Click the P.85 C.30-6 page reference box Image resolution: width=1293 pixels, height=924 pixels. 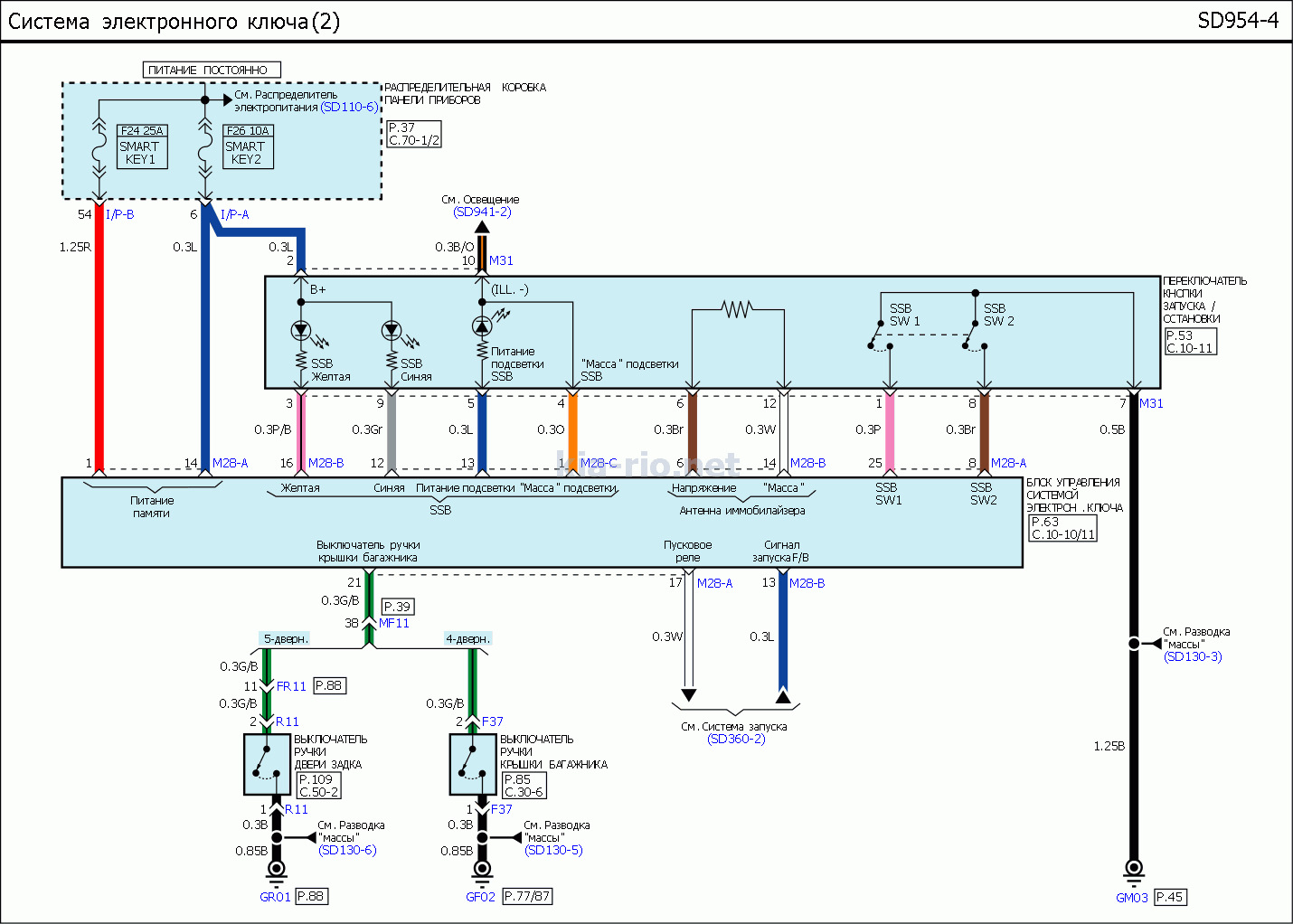tap(524, 786)
